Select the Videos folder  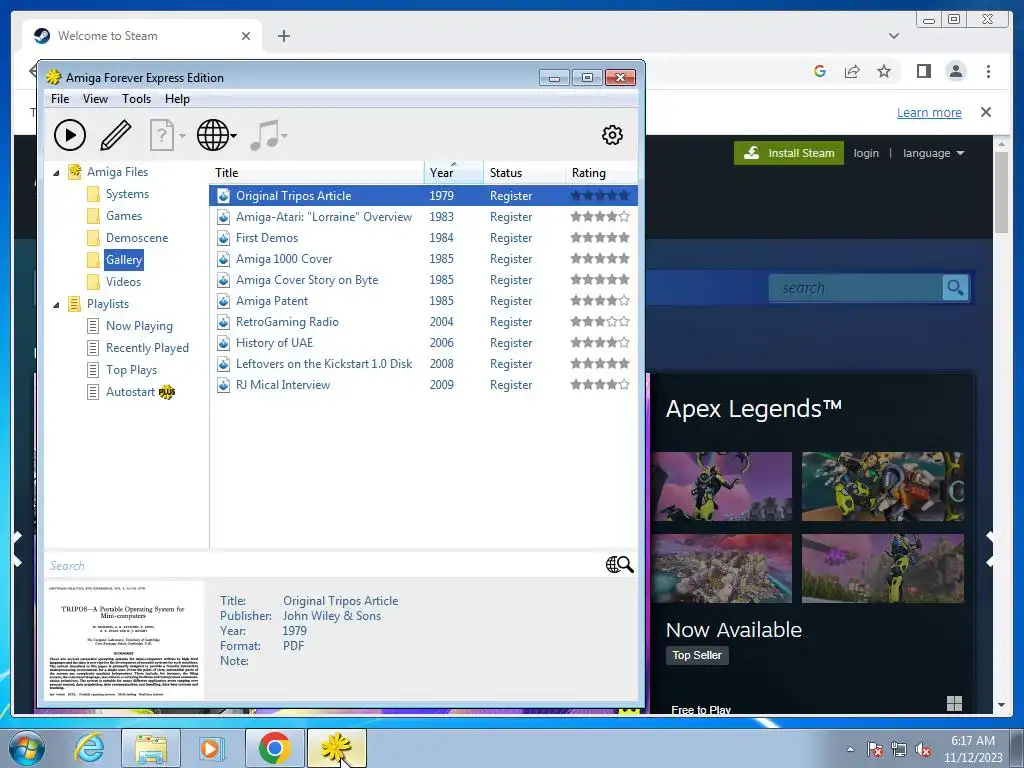[x=123, y=281]
